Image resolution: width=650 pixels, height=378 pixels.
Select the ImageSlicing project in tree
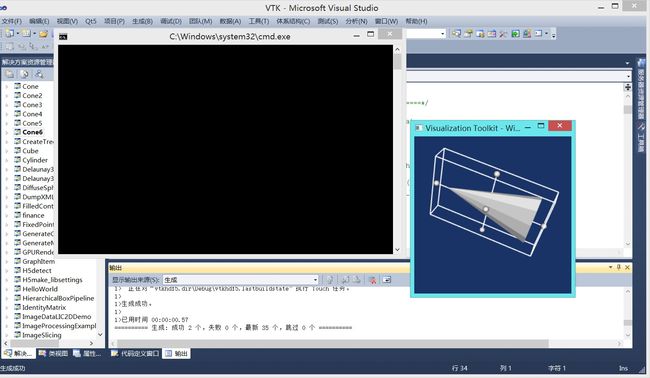(41, 335)
